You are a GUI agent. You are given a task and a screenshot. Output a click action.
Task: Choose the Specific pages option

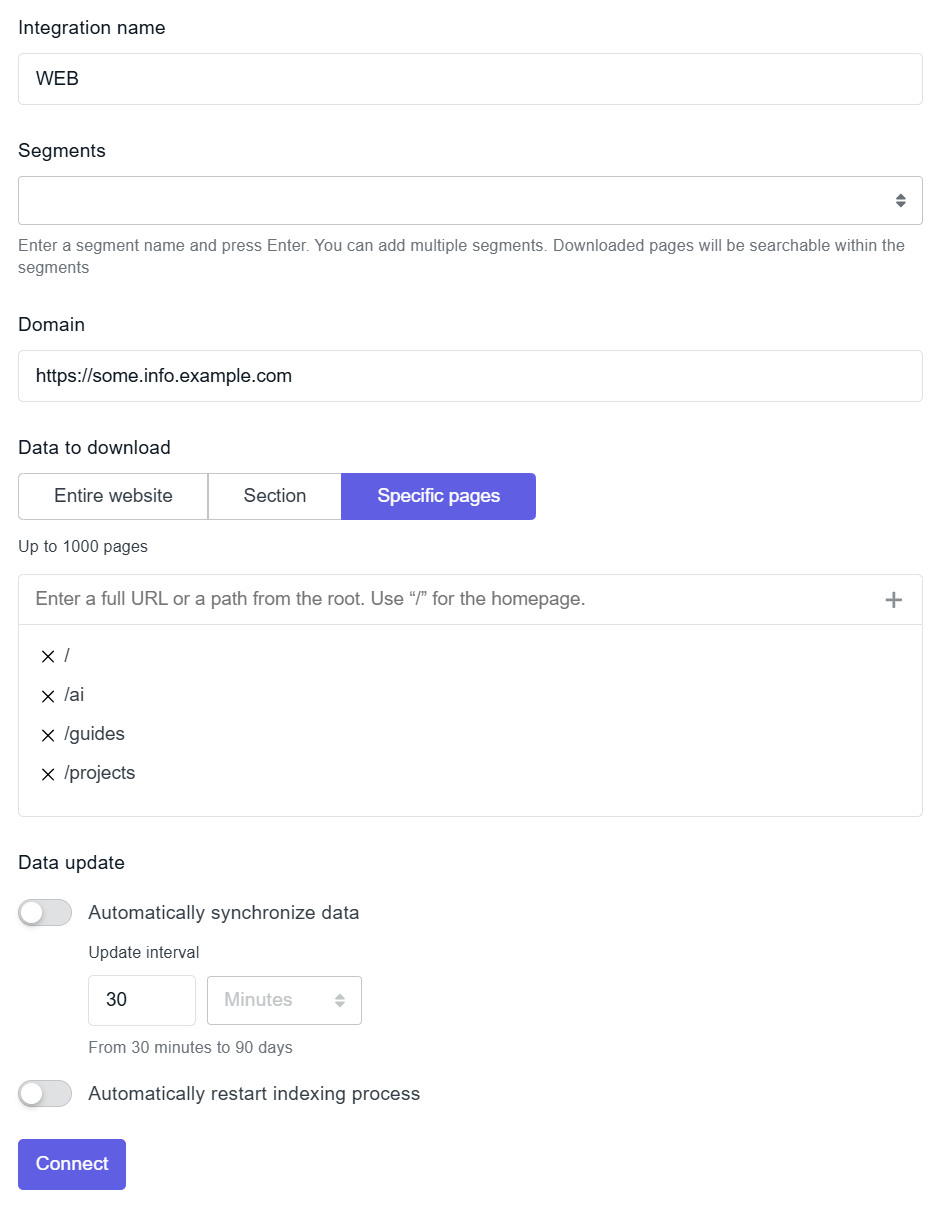pos(438,496)
